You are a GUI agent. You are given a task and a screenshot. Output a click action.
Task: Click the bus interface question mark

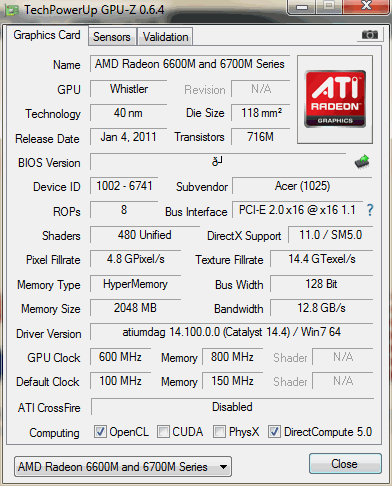tap(370, 210)
